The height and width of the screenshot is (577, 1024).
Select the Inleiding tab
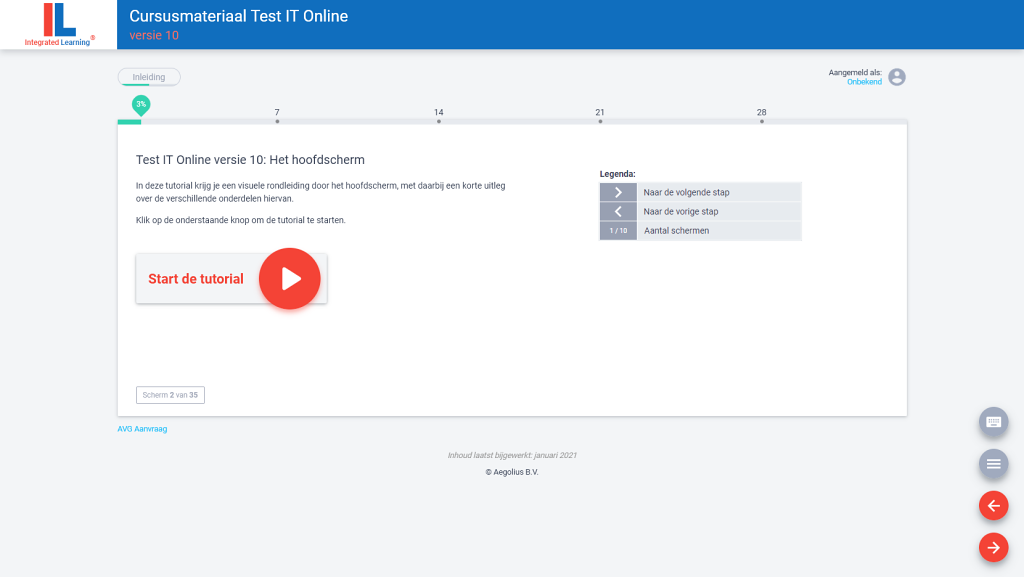[149, 76]
